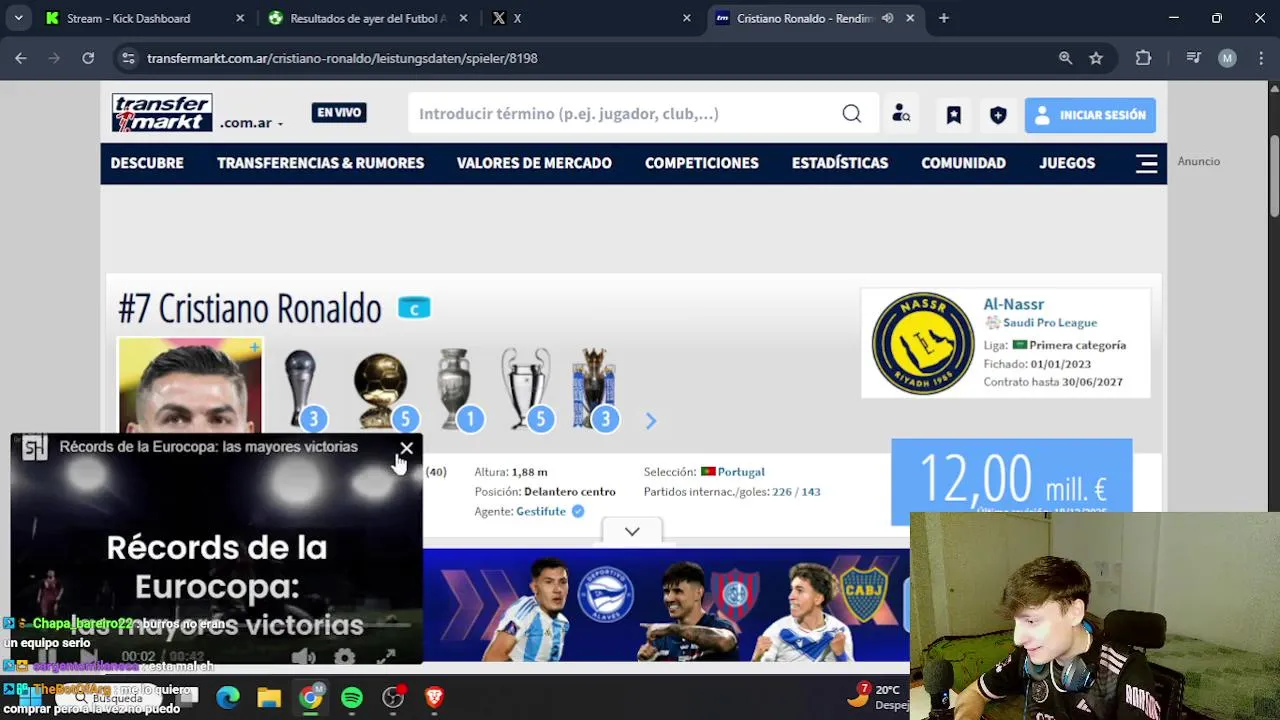Screen dimensions: 1280x720
Task: Click the INICIAR SESIÓN button
Action: [x=1090, y=115]
